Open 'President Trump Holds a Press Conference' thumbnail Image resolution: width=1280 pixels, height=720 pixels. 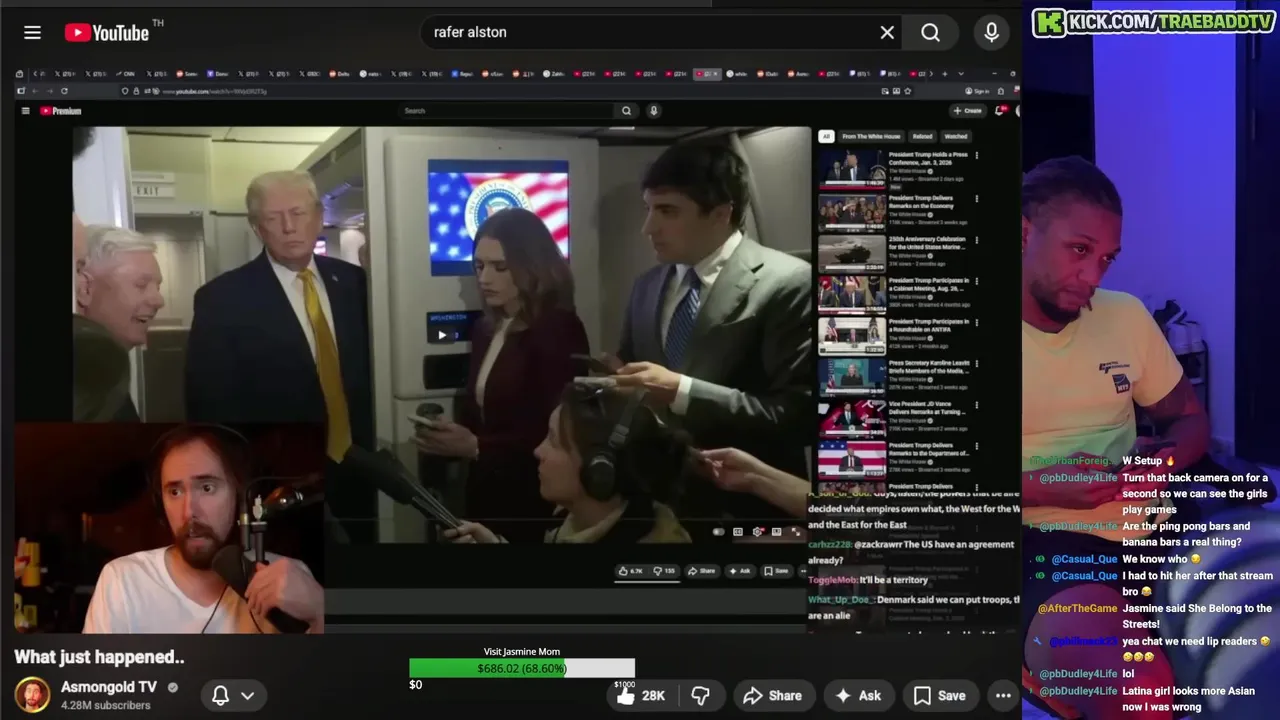(x=852, y=169)
